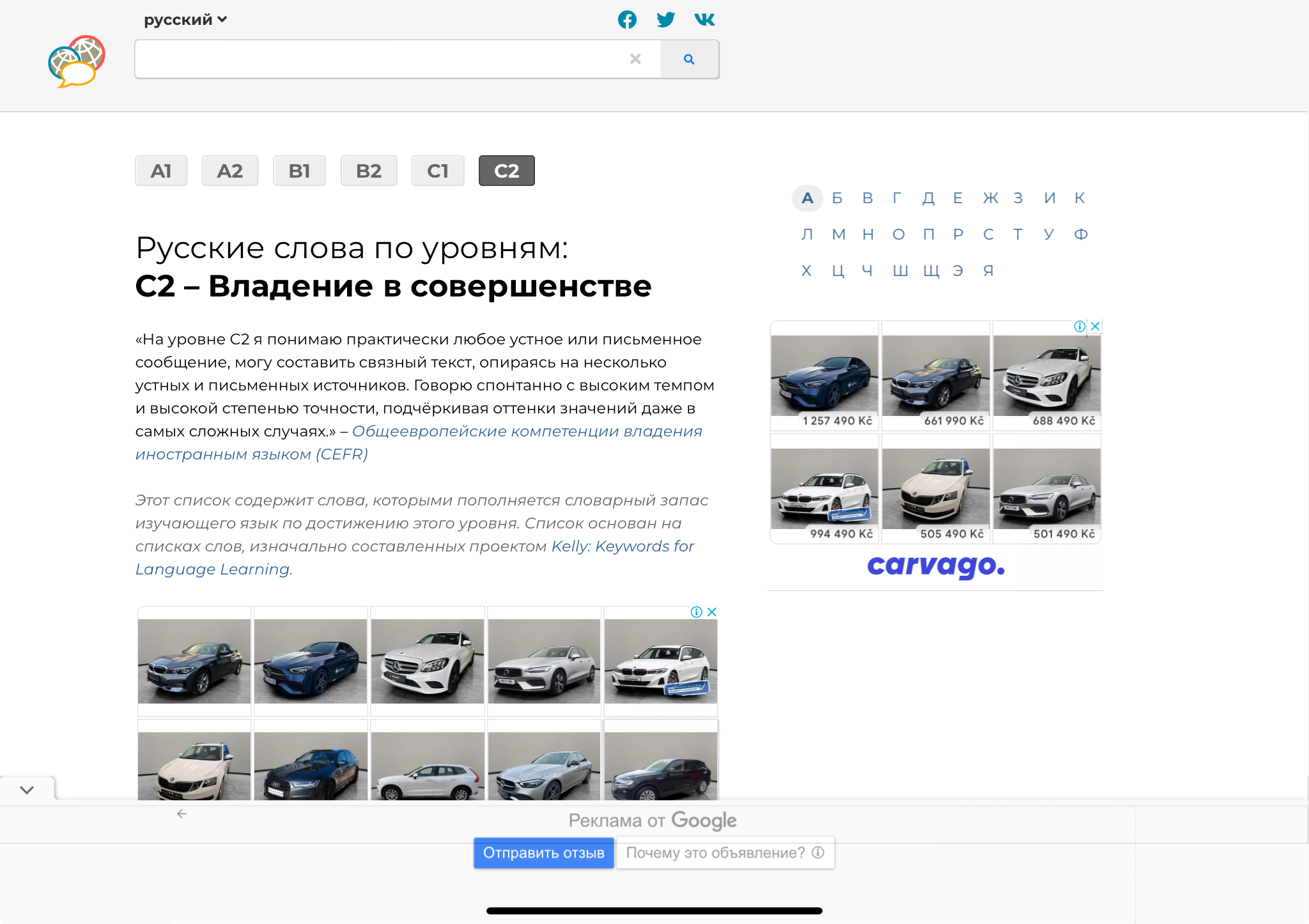
Task: Click the carvago logo in the ad
Action: pos(936,566)
